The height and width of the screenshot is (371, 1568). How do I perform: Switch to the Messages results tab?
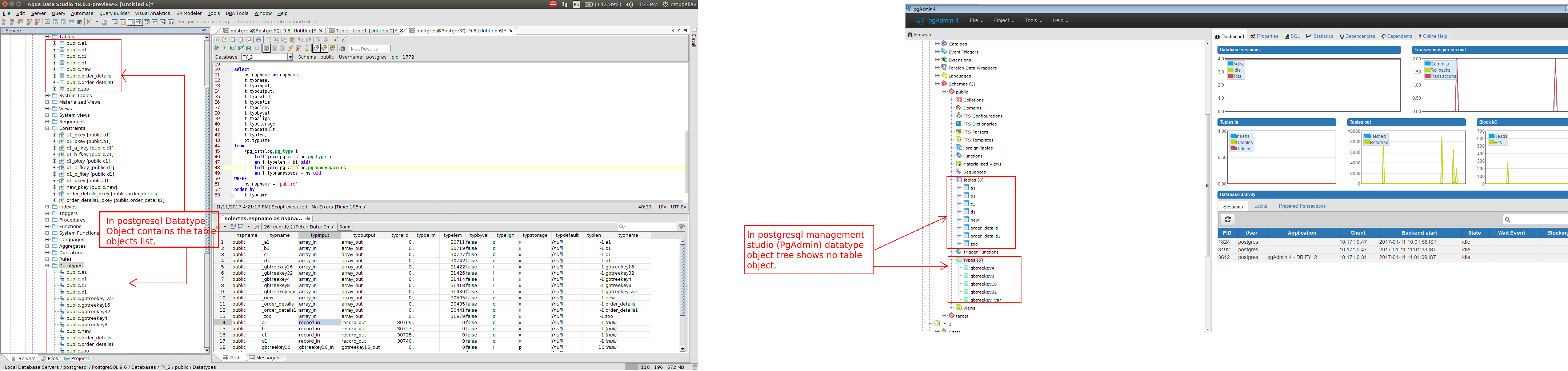266,358
